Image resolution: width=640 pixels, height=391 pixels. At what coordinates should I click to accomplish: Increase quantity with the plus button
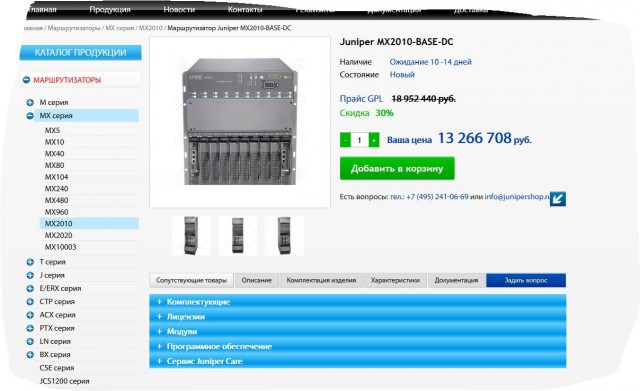(x=373, y=140)
